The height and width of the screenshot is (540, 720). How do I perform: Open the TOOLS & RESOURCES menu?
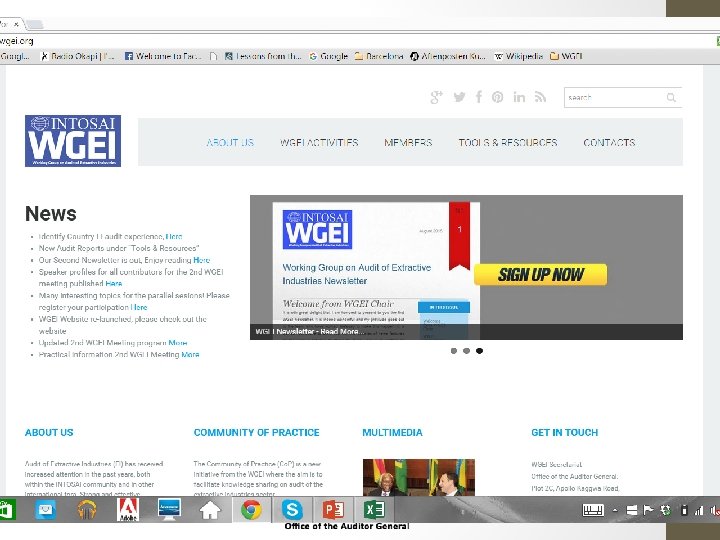pos(508,142)
